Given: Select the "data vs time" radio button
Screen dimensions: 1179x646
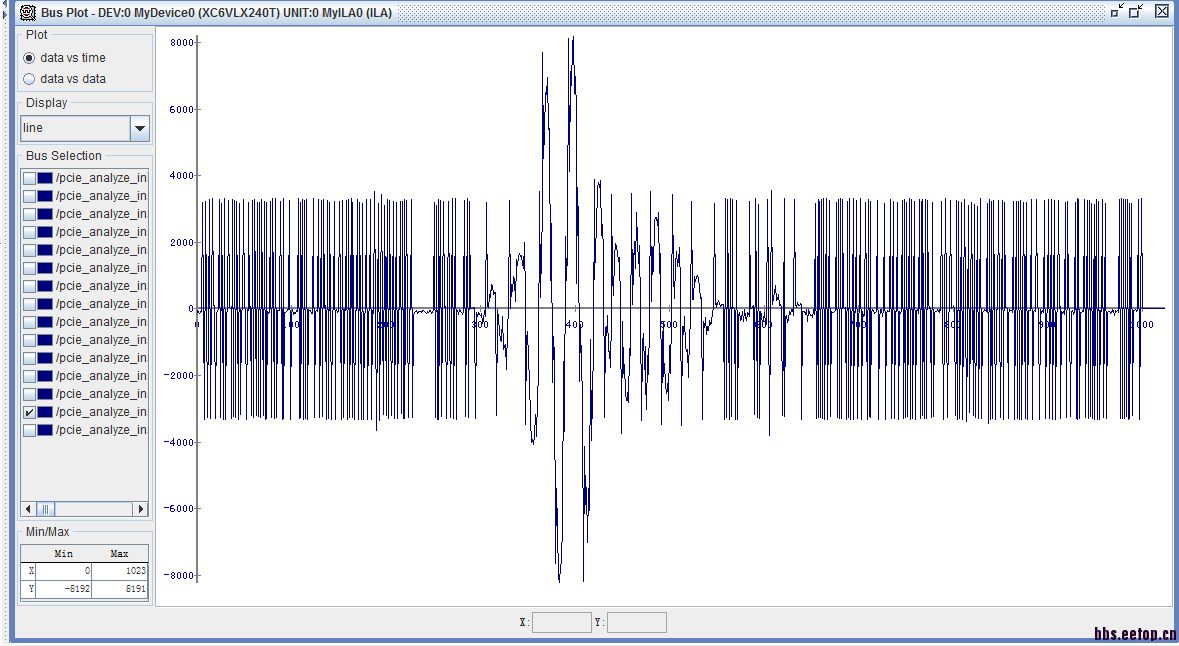Looking at the screenshot, I should pyautogui.click(x=29, y=58).
